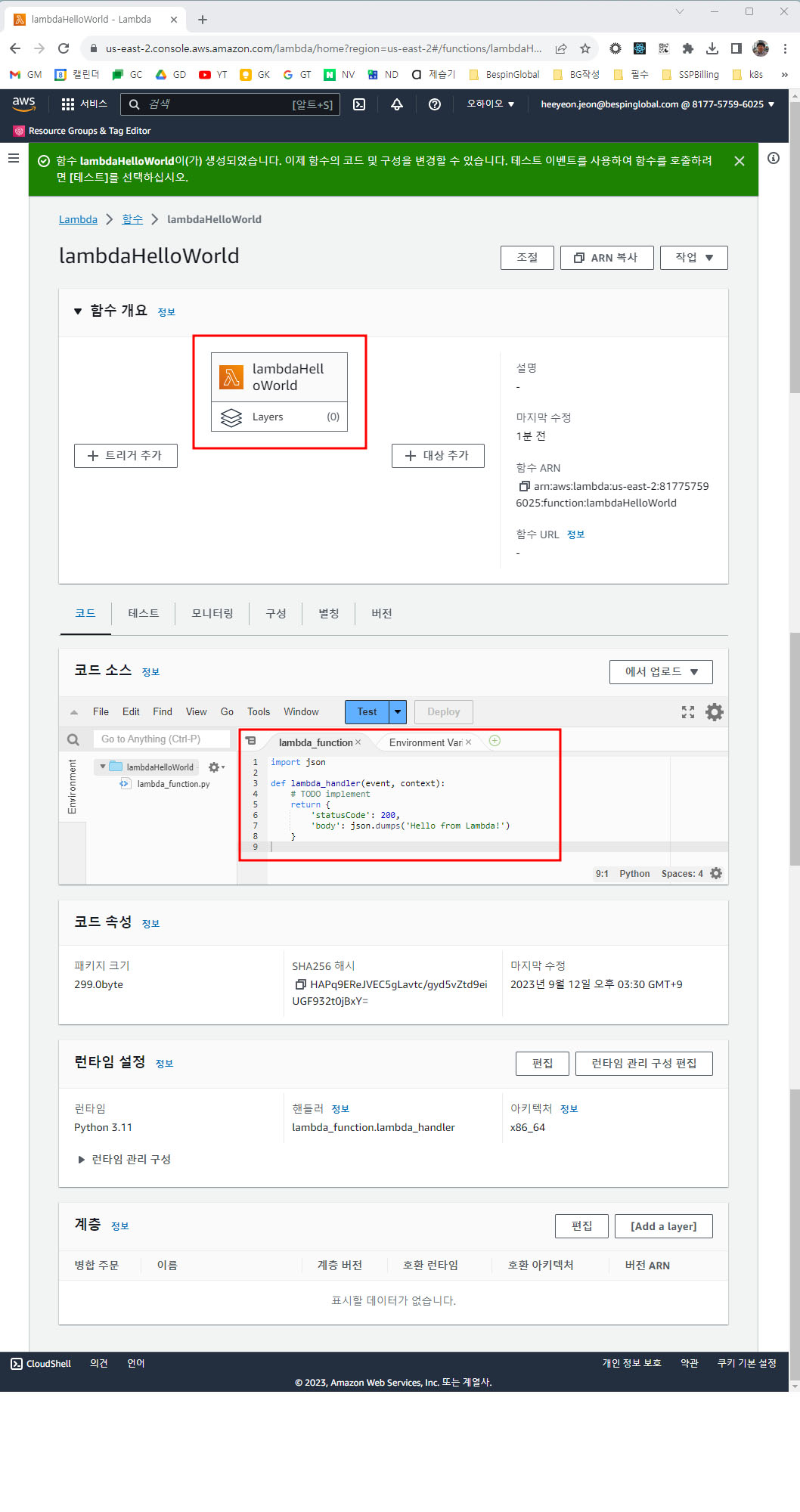Open browser extensions puzzle icon

point(688,48)
